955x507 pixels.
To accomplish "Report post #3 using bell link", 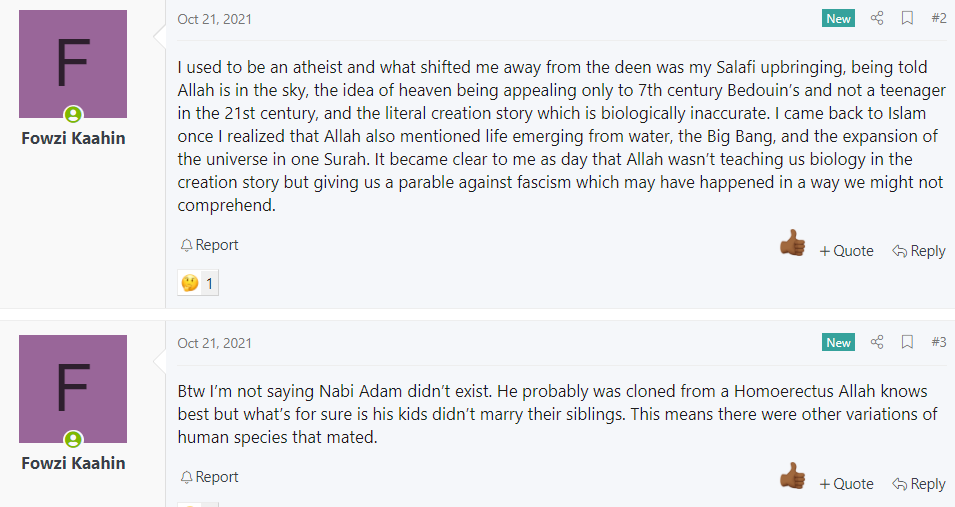I will tap(209, 477).
